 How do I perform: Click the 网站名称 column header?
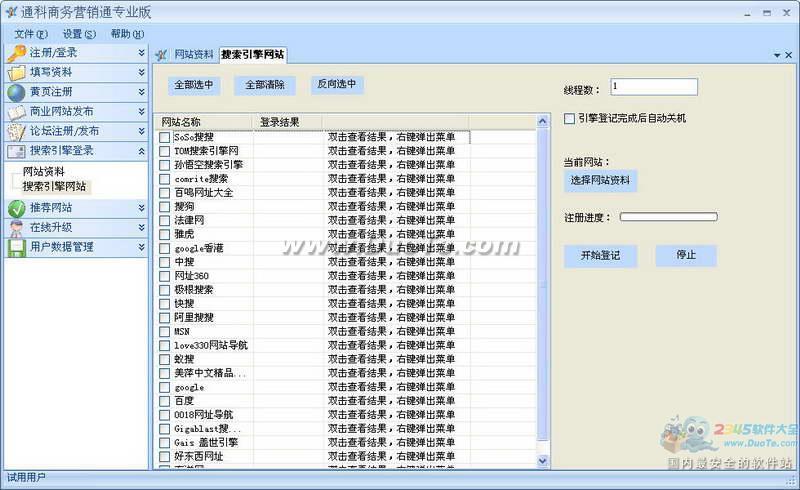coord(204,122)
